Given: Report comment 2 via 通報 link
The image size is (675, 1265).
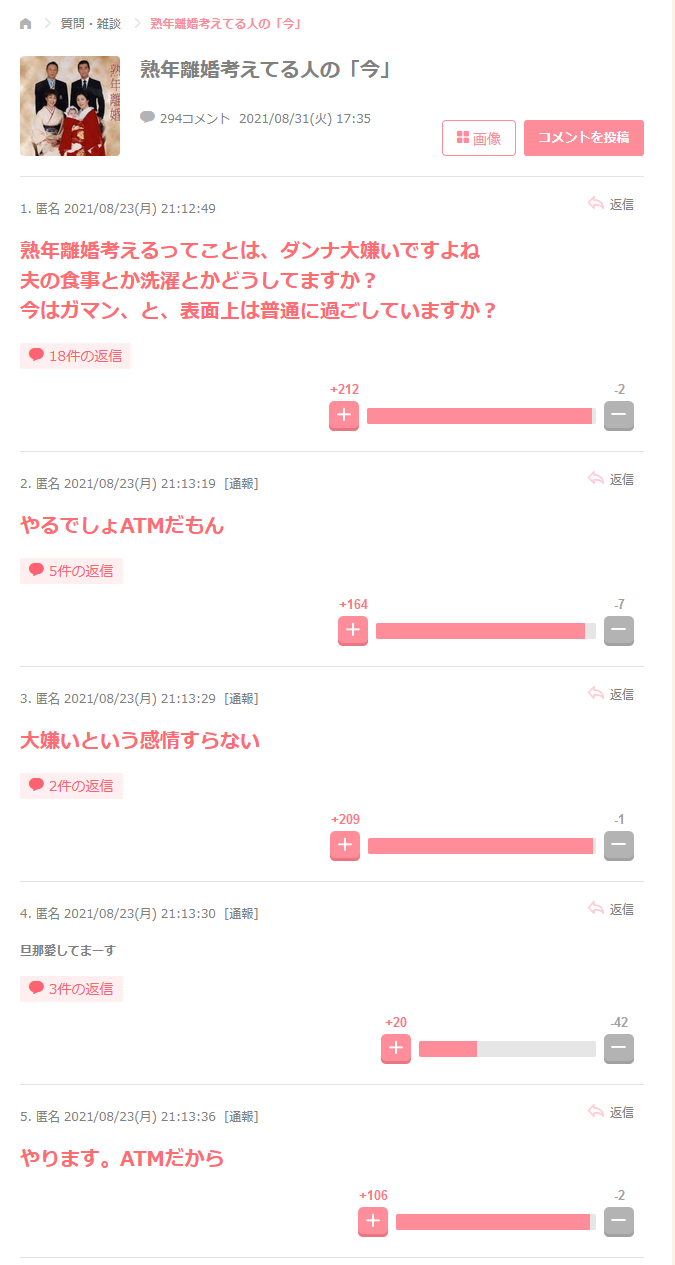Looking at the screenshot, I should [241, 484].
